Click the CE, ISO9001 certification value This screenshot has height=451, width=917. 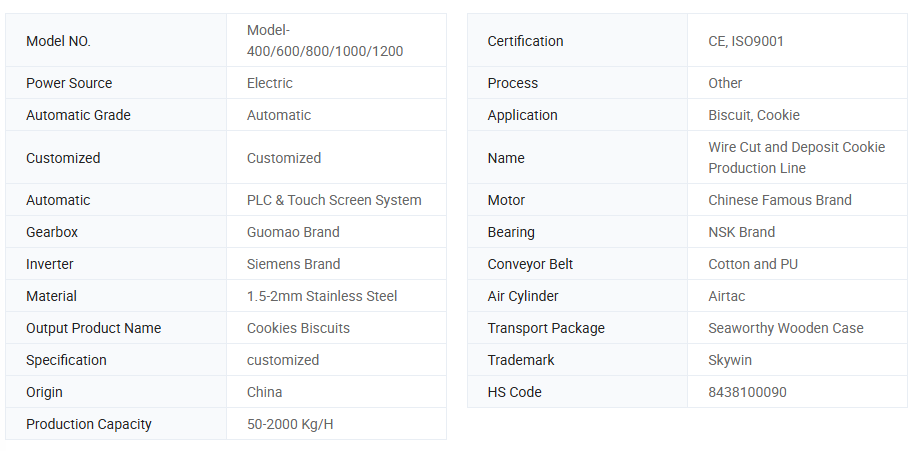(x=746, y=41)
